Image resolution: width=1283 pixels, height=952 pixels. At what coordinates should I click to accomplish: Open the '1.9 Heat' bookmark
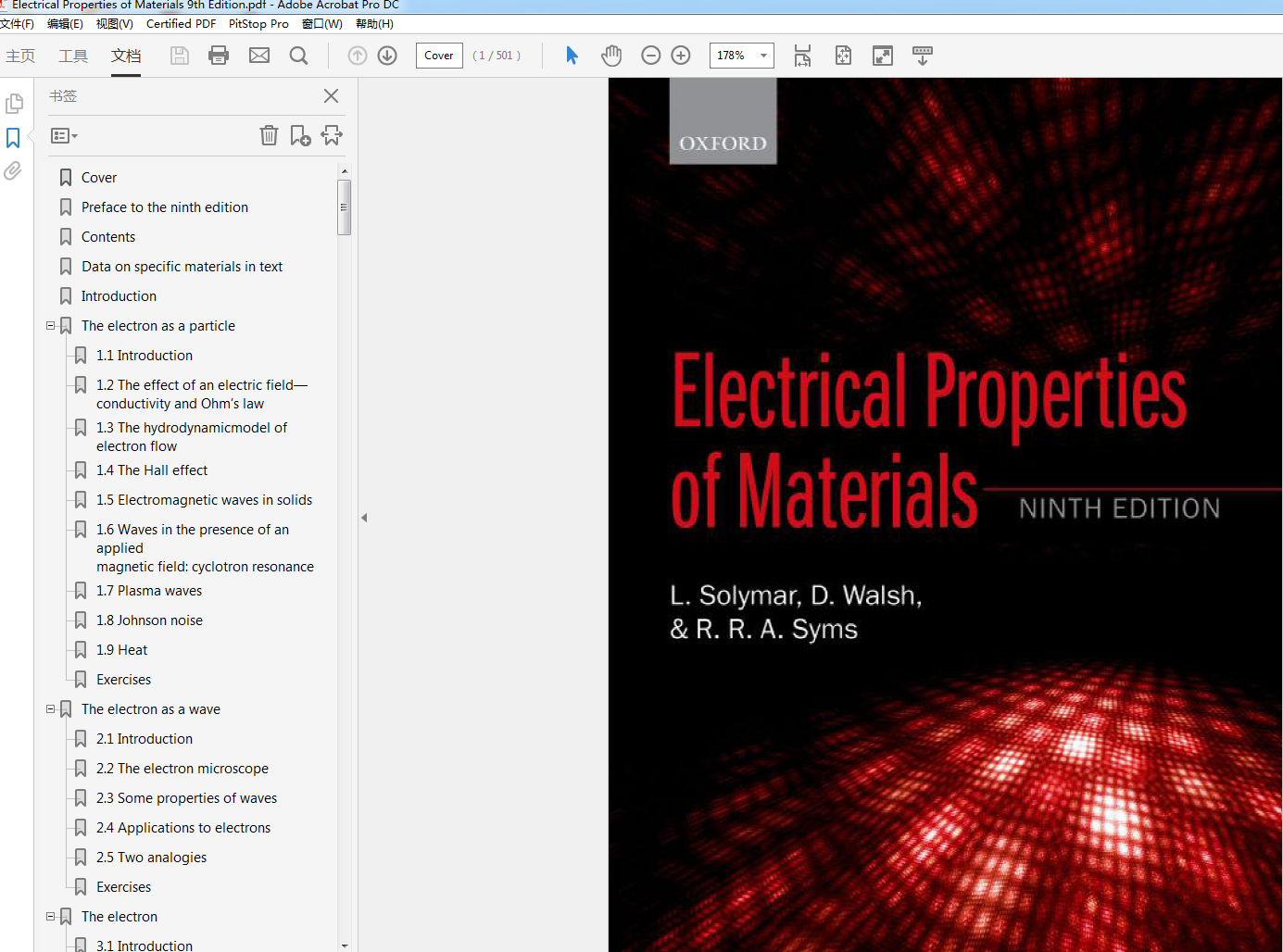[x=121, y=650]
